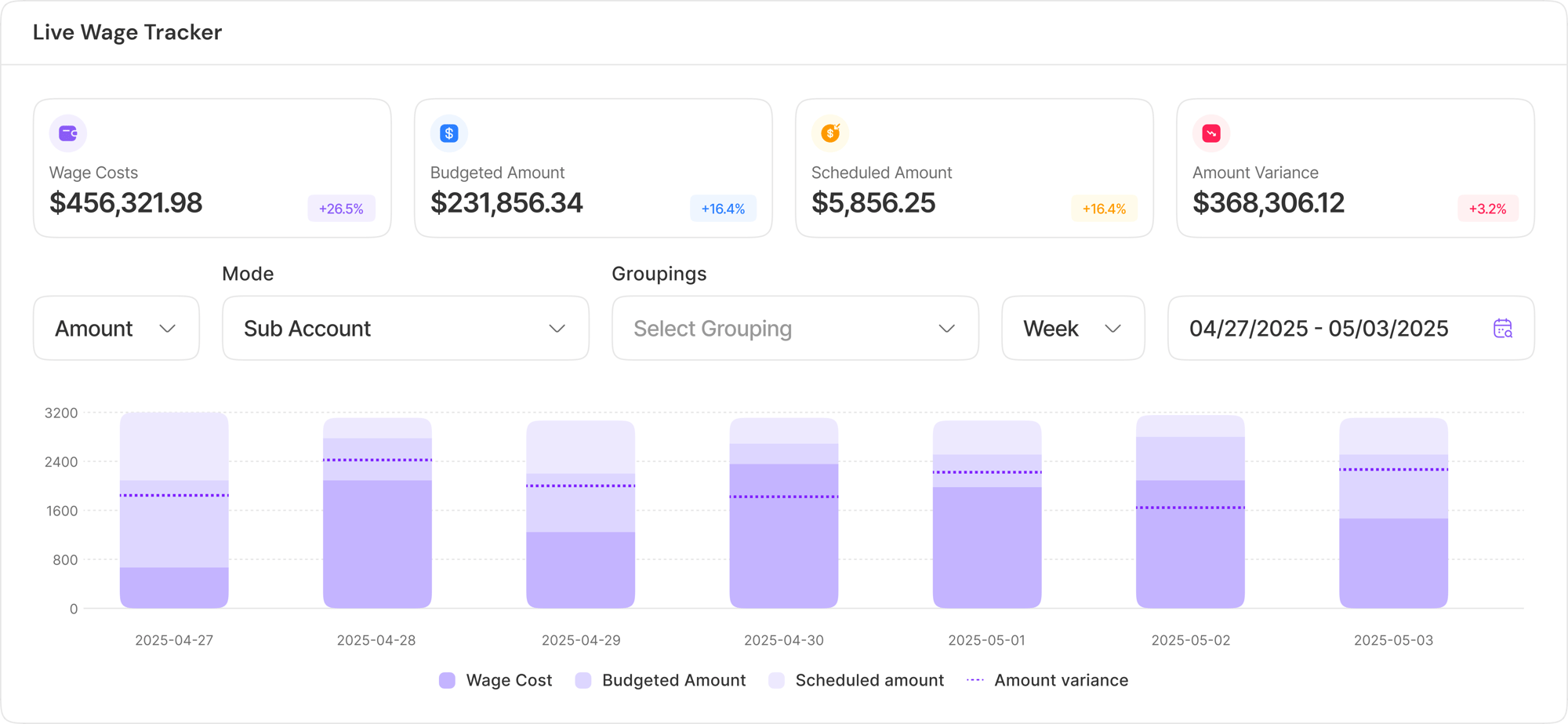Click the dollar icon on Budgeted Amount card
Viewport: 1568px width, 724px height.
(x=448, y=133)
